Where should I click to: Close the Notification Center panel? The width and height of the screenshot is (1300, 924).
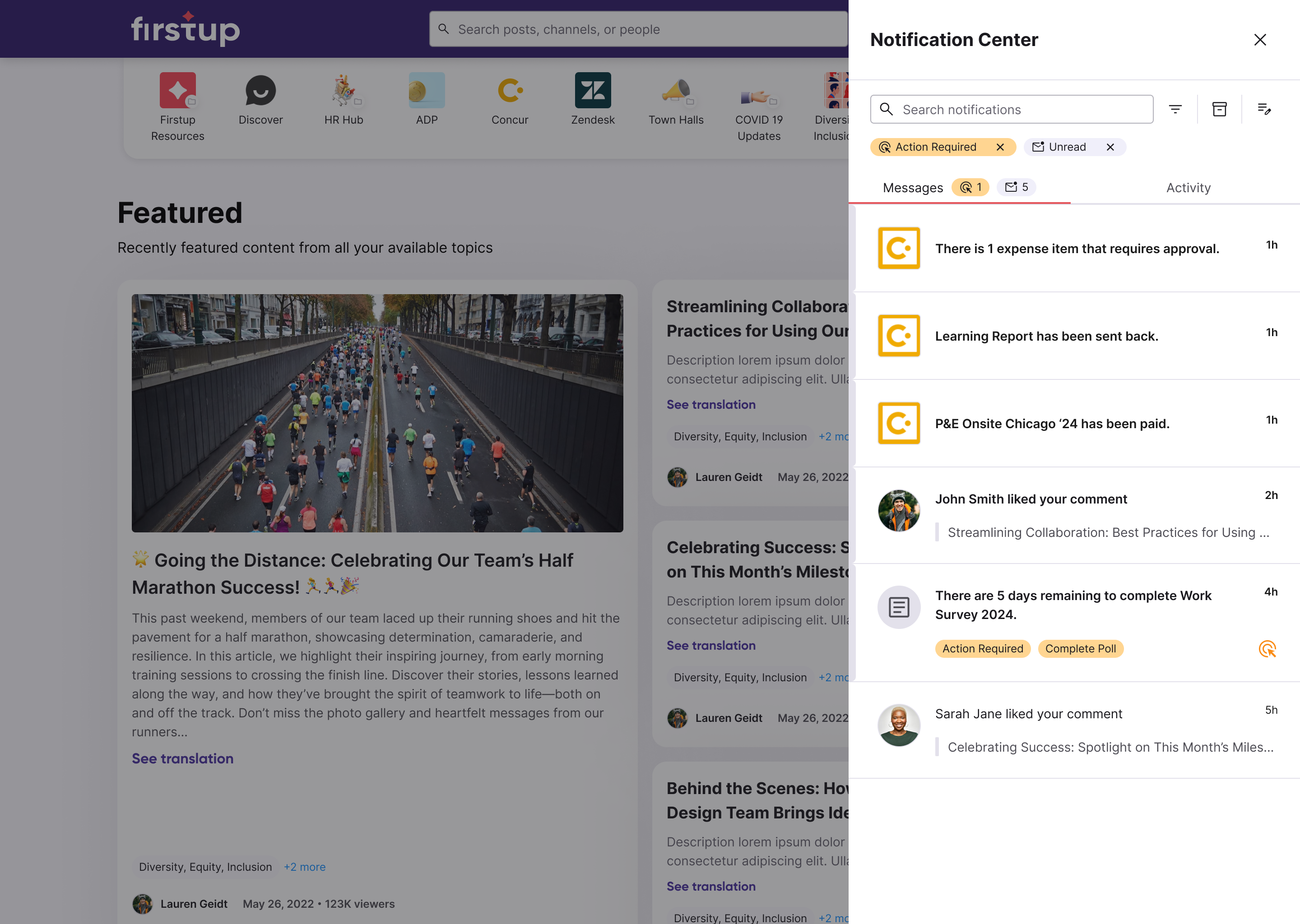tap(1259, 40)
